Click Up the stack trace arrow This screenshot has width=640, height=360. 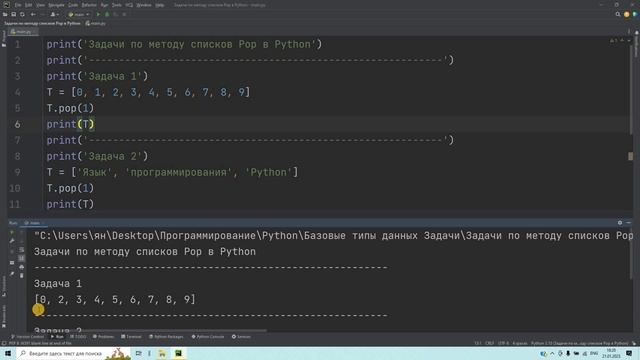pyautogui.click(x=22, y=232)
